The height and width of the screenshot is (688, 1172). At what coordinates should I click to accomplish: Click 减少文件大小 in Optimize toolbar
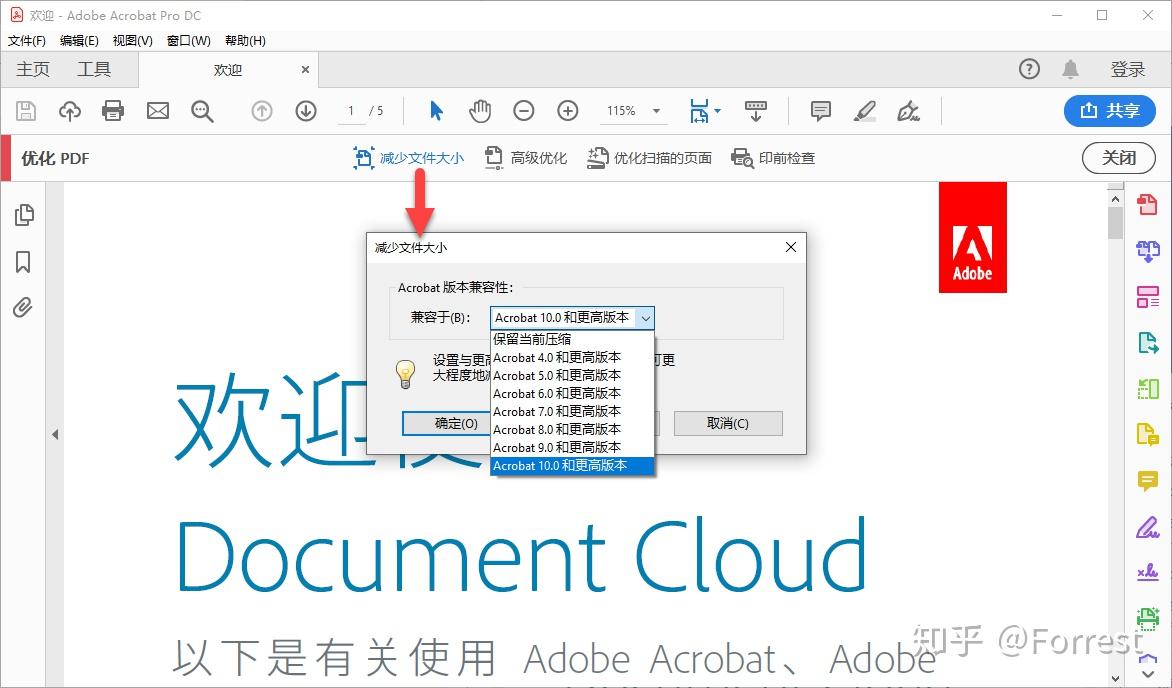[x=408, y=158]
